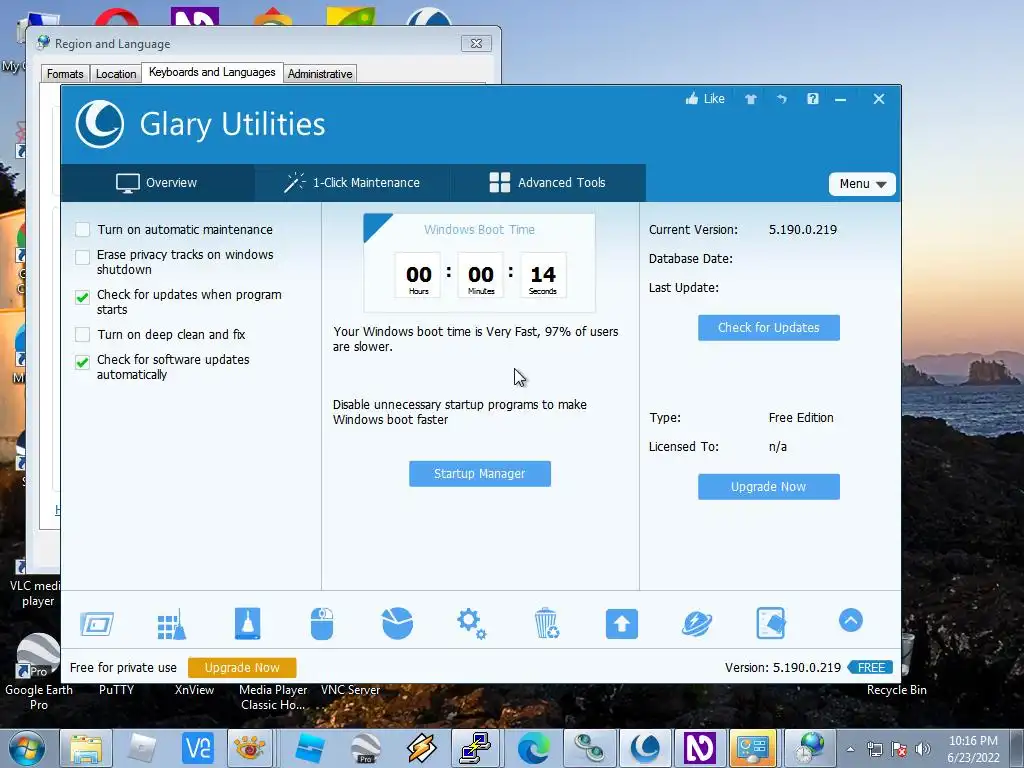Select Location tab in Region and Language

[x=116, y=74]
